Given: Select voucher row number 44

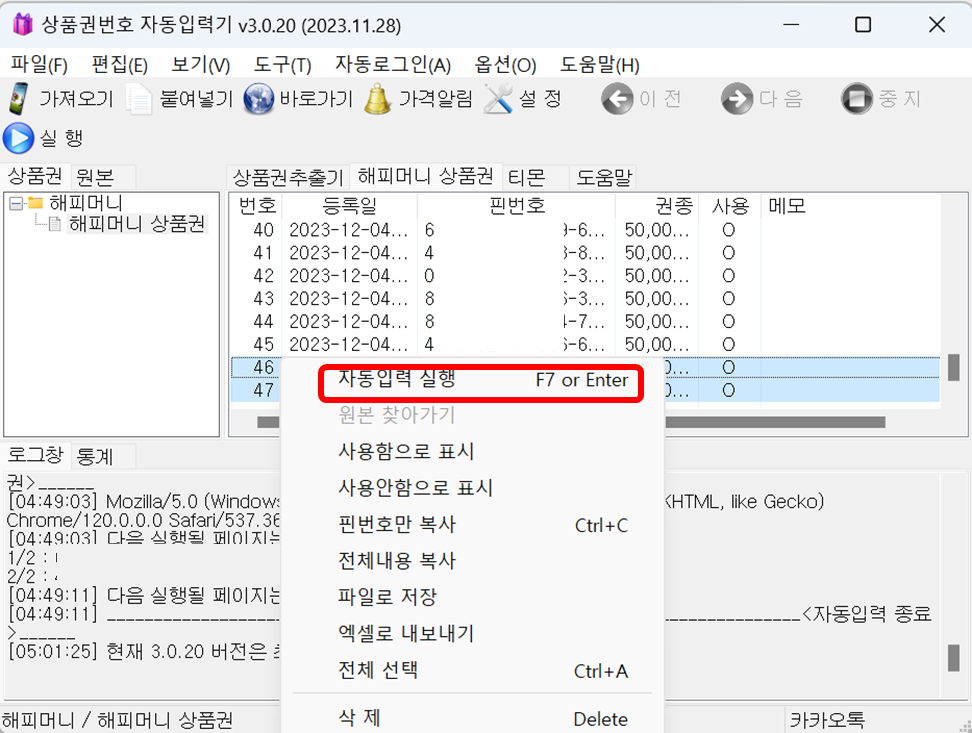Looking at the screenshot, I should 585,322.
